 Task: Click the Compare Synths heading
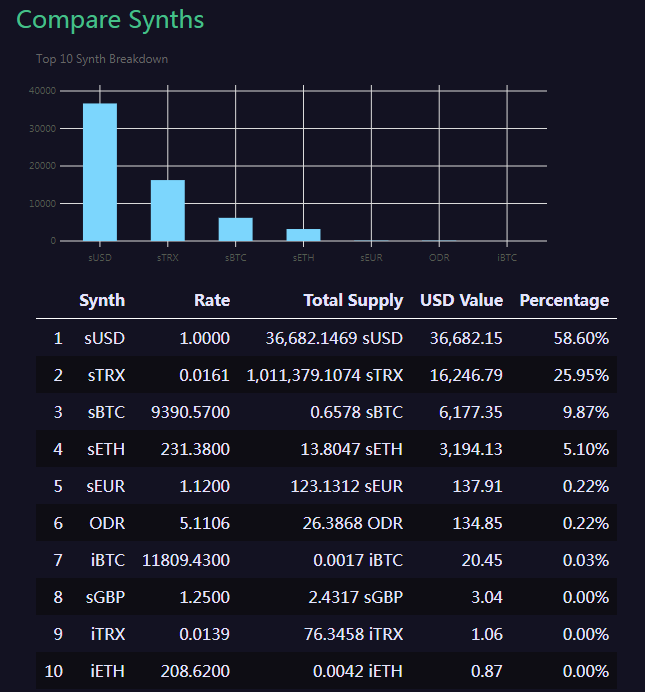[110, 20]
